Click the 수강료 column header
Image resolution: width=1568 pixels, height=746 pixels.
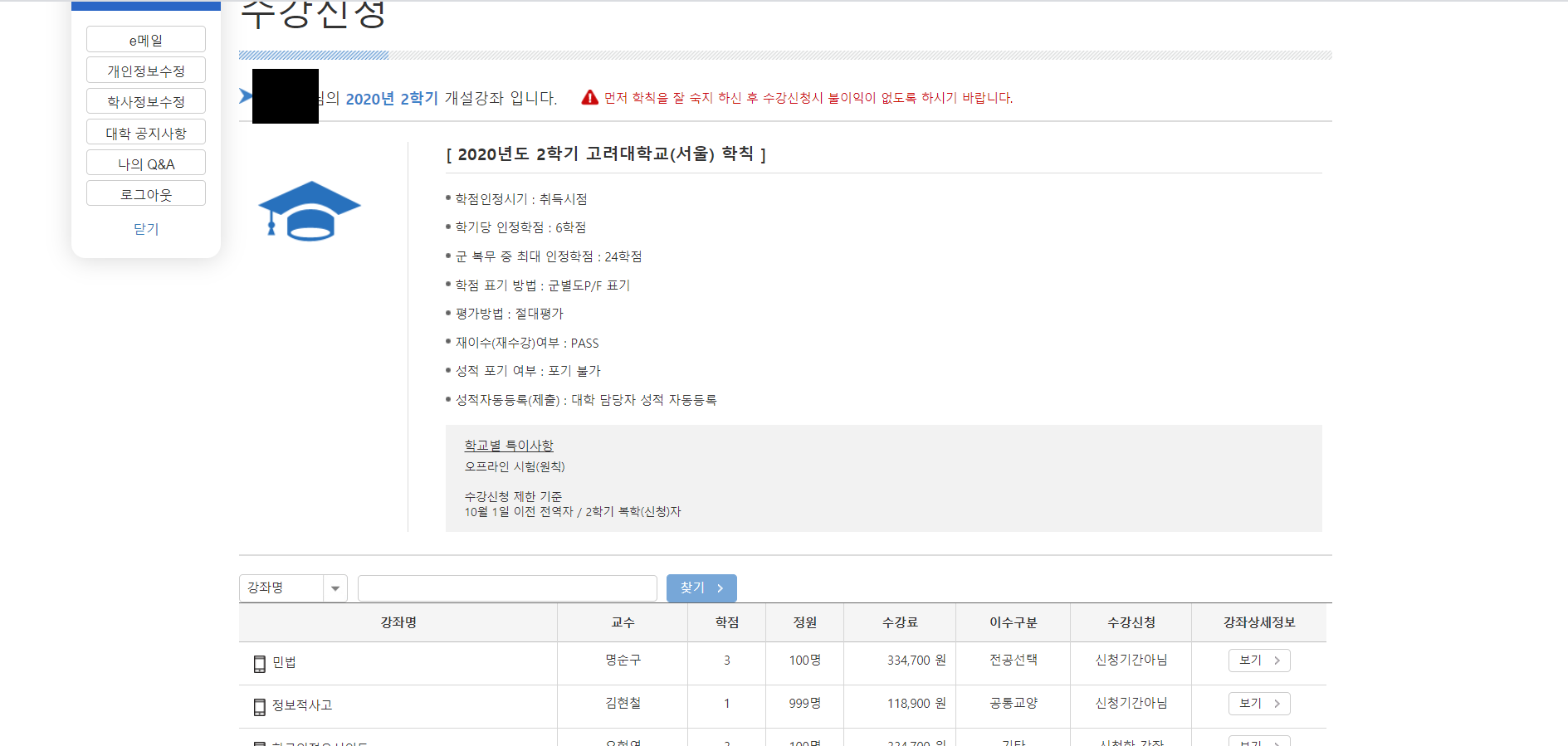click(x=900, y=622)
